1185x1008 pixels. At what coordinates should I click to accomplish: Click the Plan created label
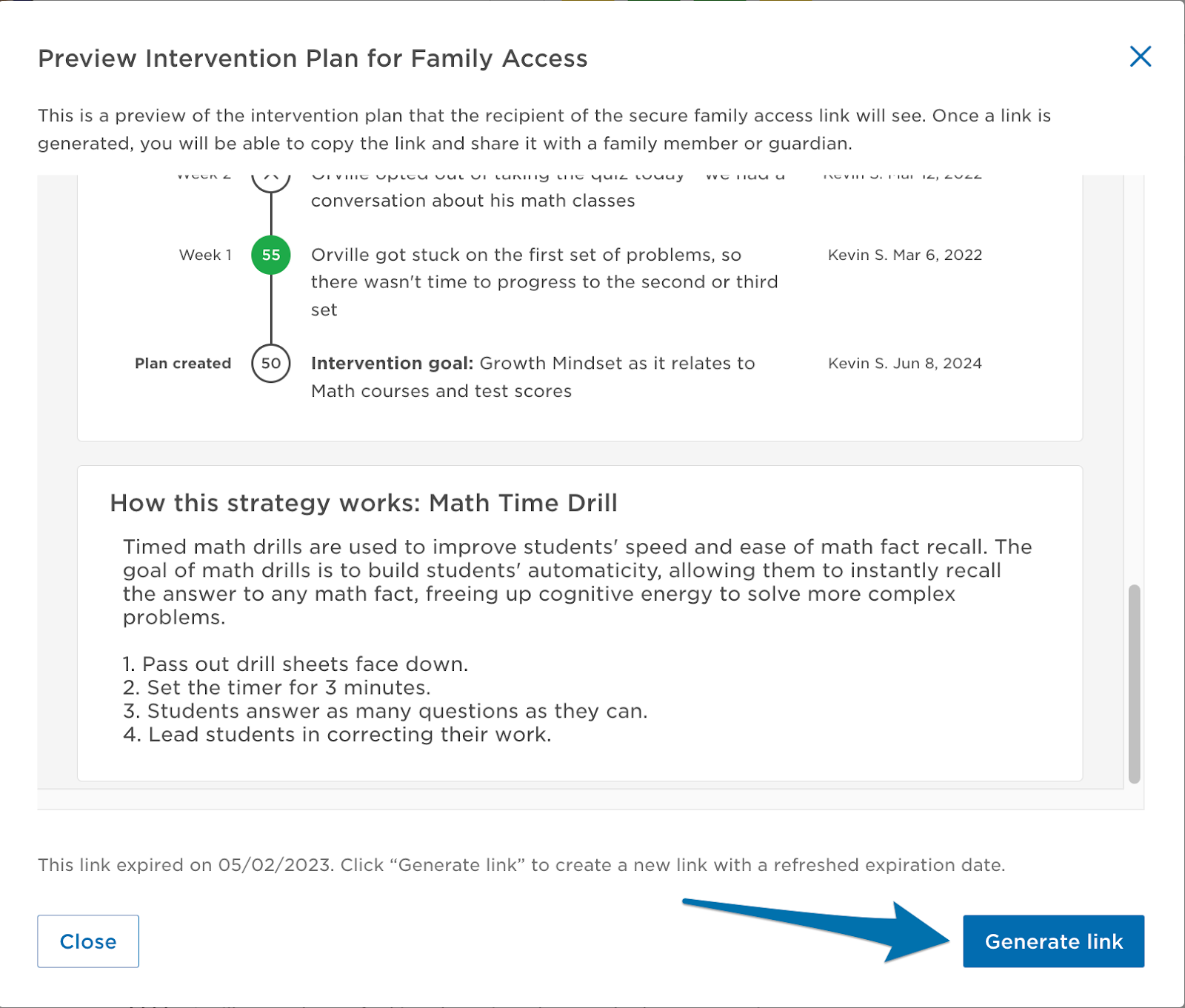click(x=183, y=364)
